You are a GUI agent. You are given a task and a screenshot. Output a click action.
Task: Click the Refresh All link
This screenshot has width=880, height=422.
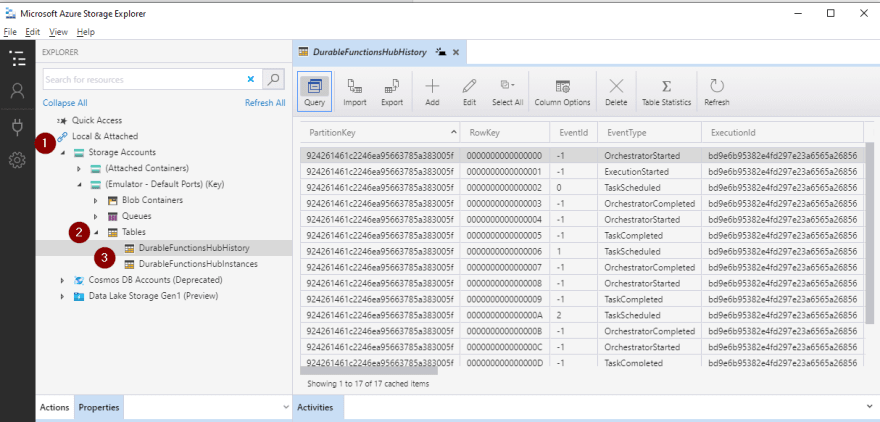pyautogui.click(x=265, y=103)
